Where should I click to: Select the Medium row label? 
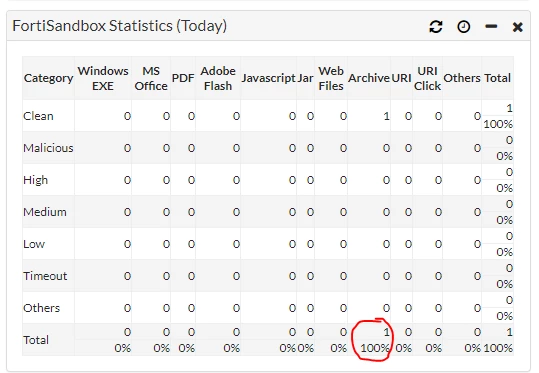tap(45, 212)
